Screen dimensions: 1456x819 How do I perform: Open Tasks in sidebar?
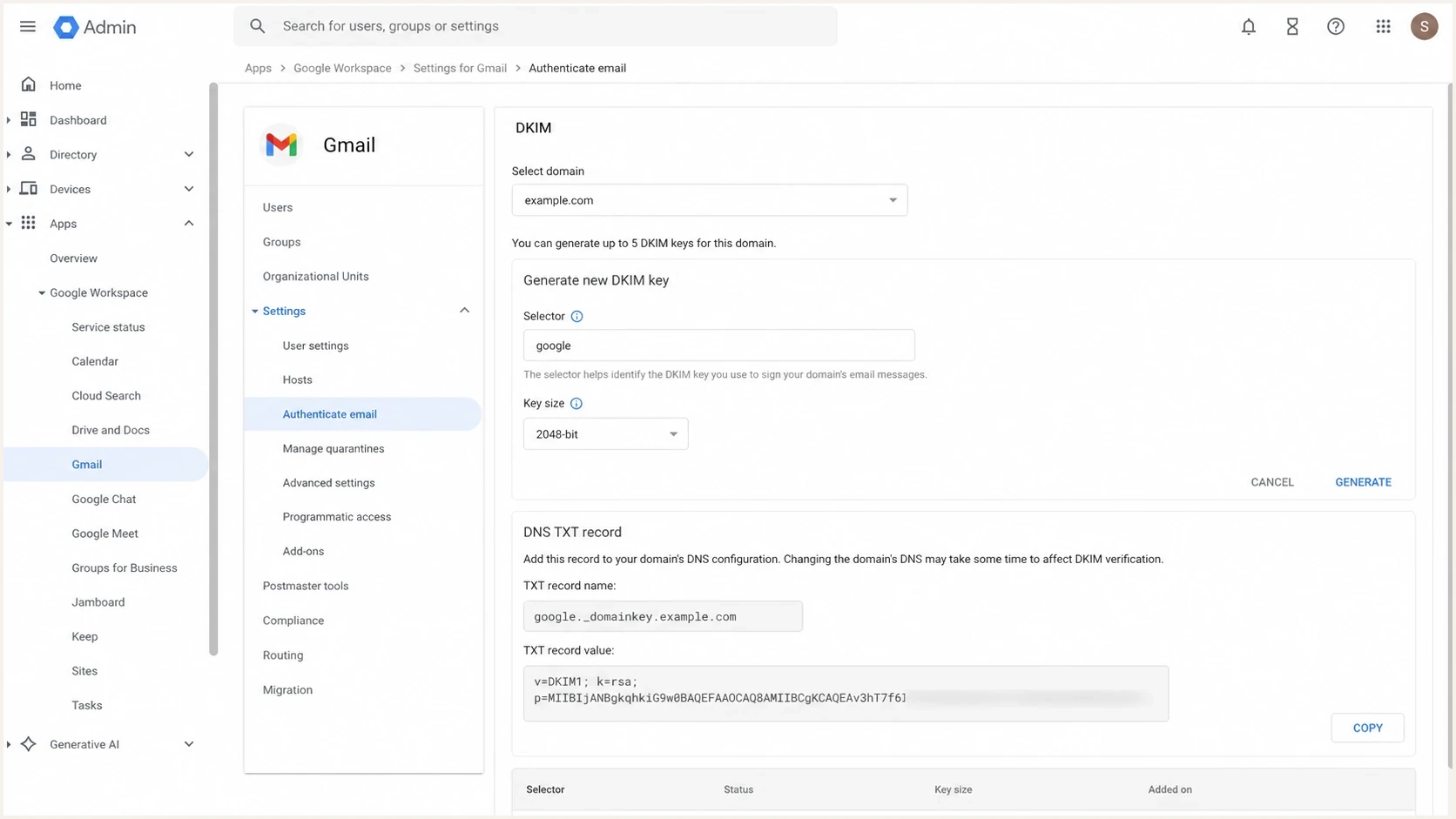(x=87, y=705)
